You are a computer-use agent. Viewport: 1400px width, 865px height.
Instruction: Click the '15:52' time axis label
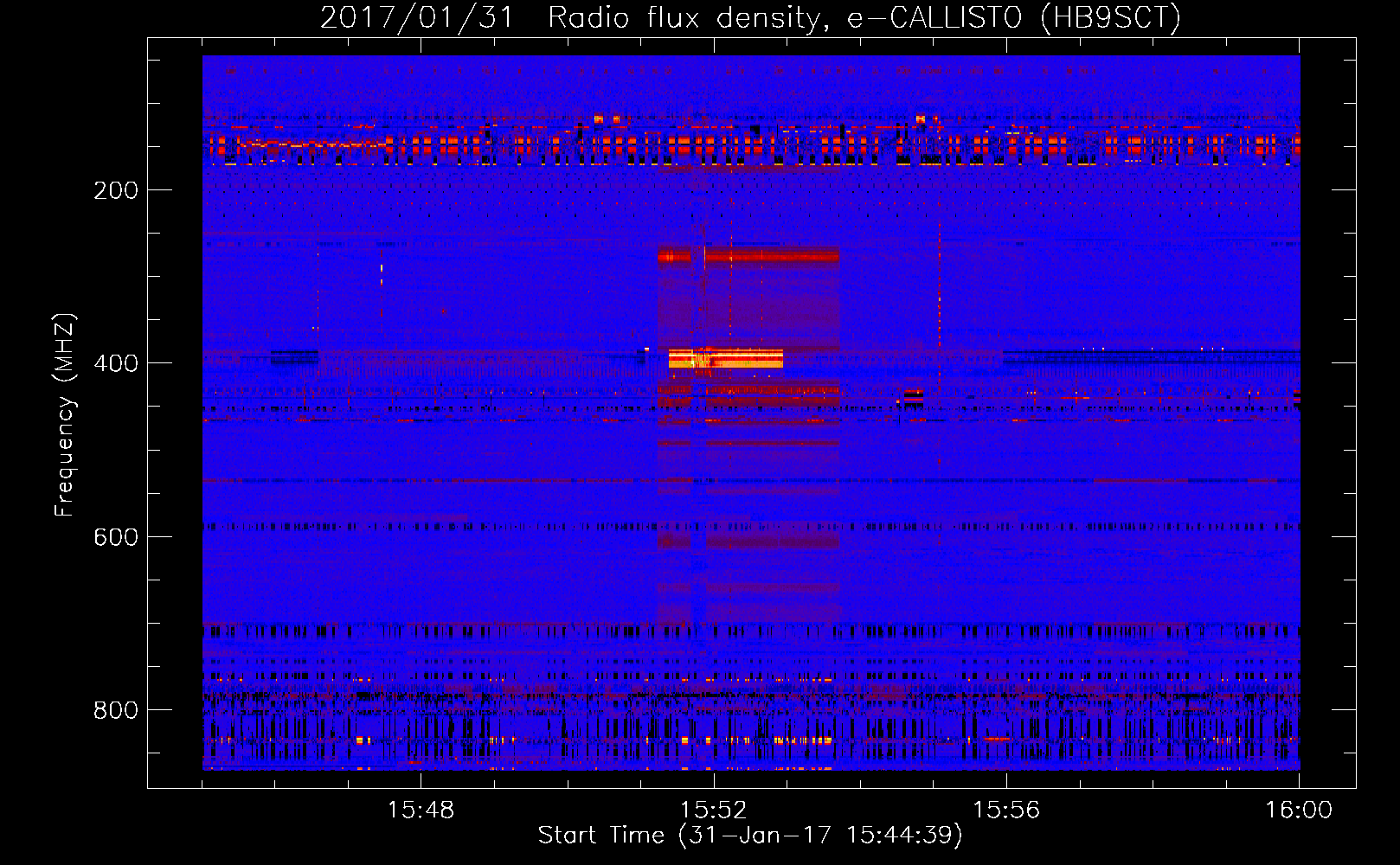pos(713,811)
